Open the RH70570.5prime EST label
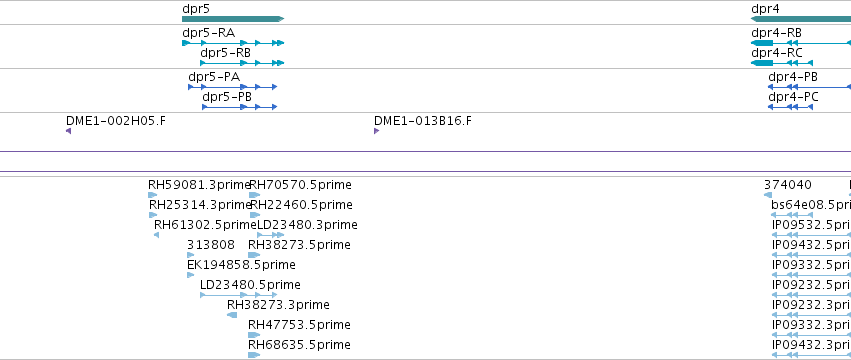851x360 pixels. [300, 185]
